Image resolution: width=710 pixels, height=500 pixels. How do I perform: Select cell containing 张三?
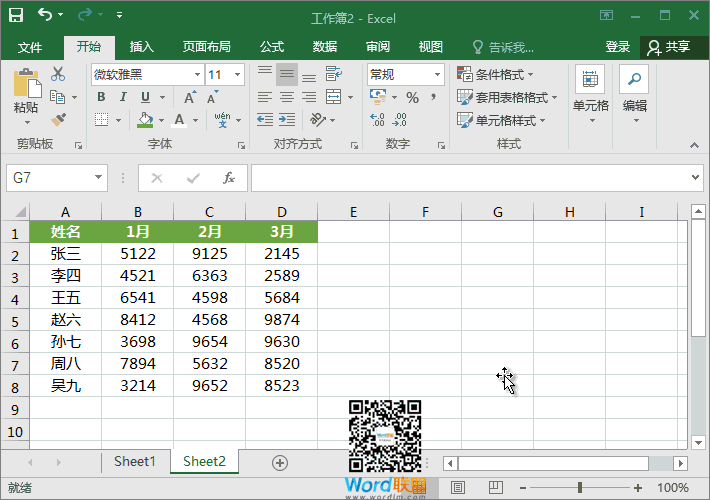[66, 253]
